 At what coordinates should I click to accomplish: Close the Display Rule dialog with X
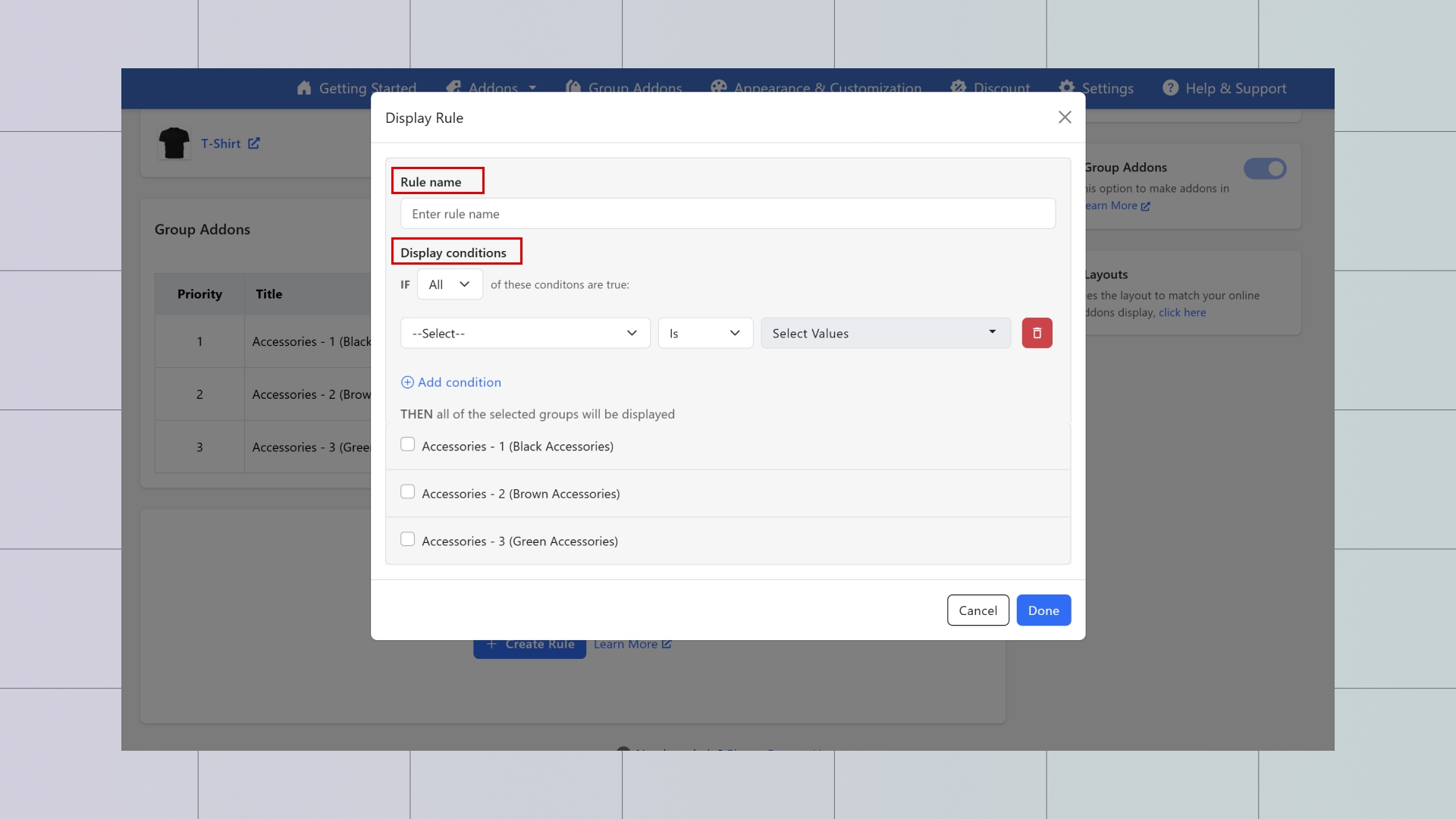click(x=1065, y=118)
